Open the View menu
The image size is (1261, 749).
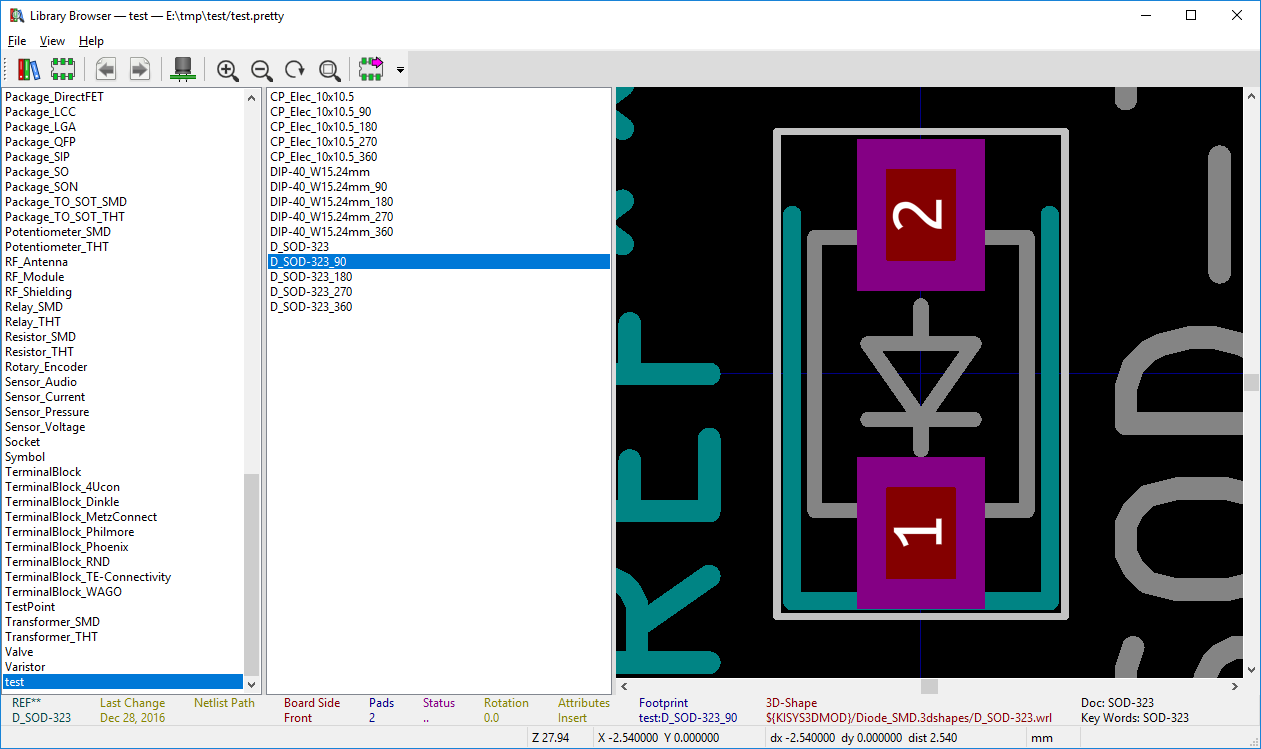(x=52, y=41)
